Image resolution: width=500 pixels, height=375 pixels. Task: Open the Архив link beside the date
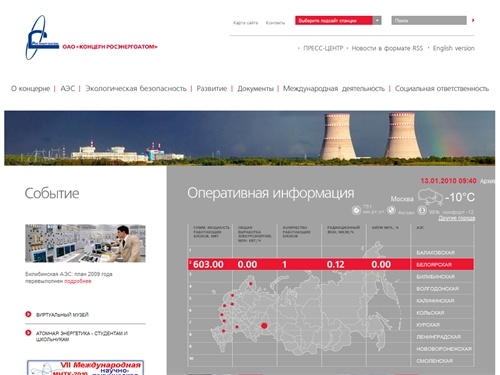pyautogui.click(x=487, y=181)
